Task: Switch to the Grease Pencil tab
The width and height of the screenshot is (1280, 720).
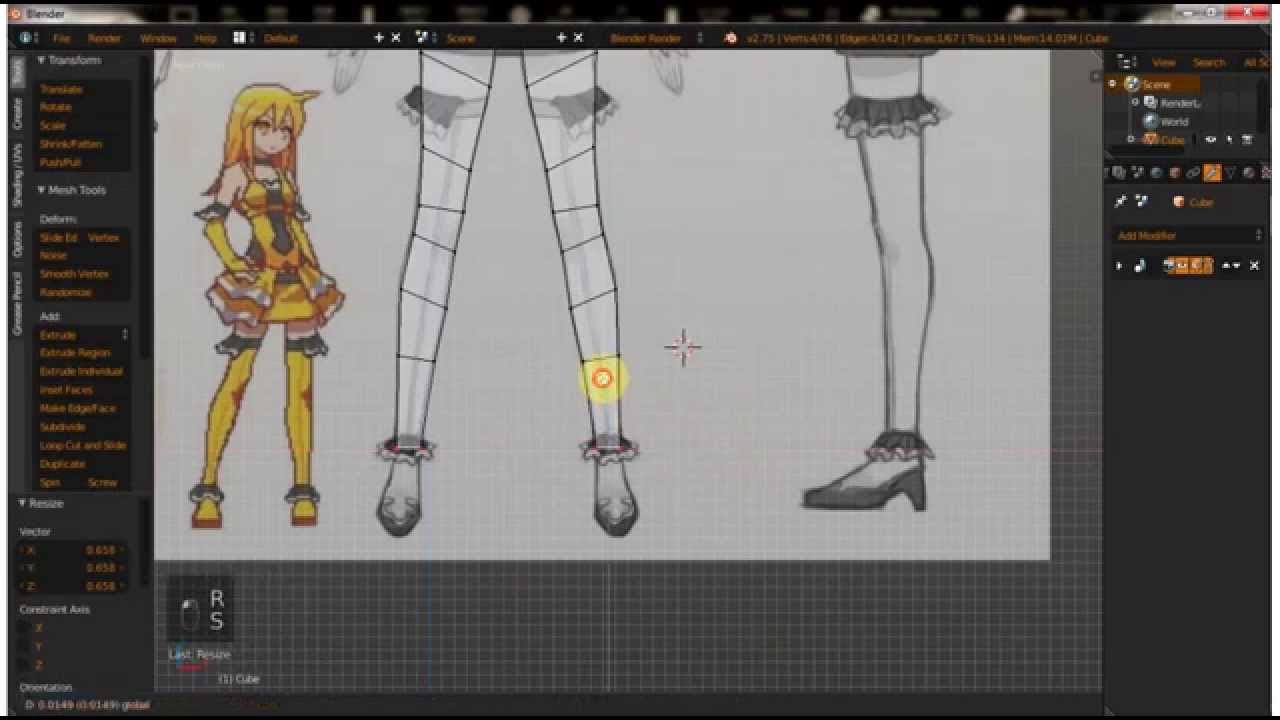Action: [x=17, y=303]
